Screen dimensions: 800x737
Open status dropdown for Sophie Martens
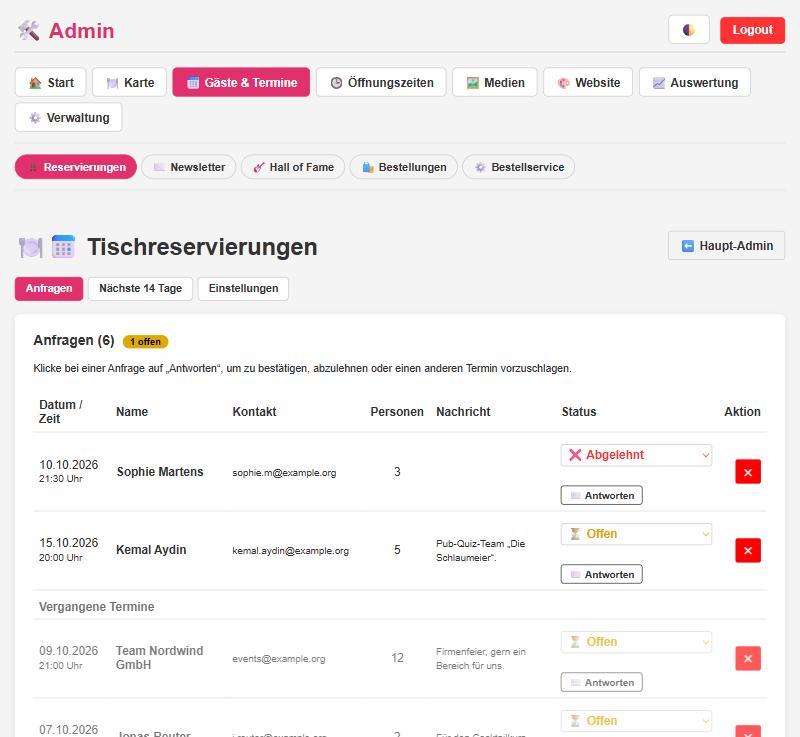tap(636, 455)
